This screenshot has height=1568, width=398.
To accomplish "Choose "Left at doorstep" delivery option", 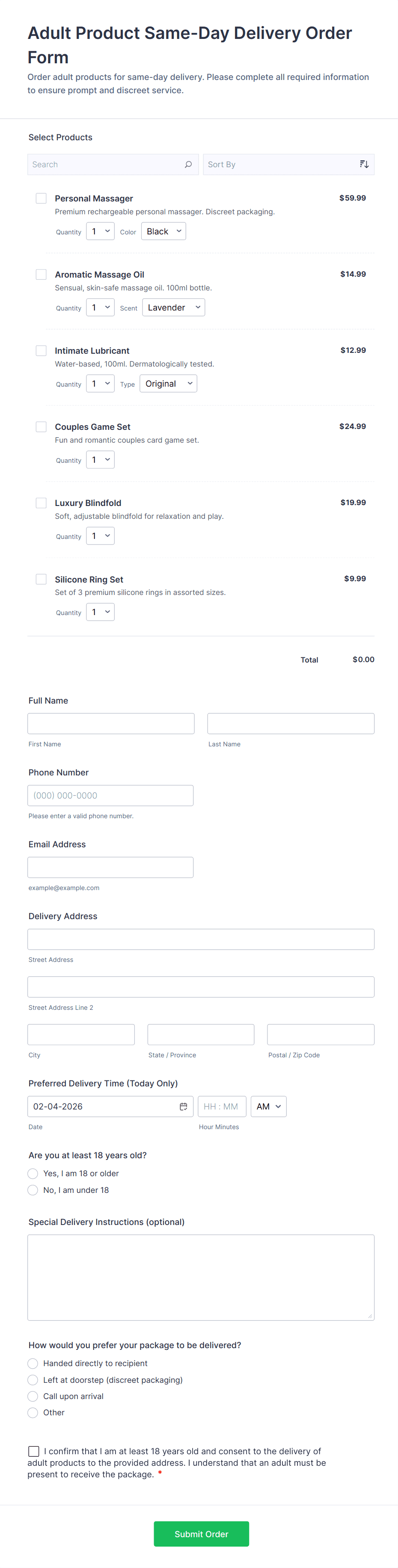I will coord(33,1380).
